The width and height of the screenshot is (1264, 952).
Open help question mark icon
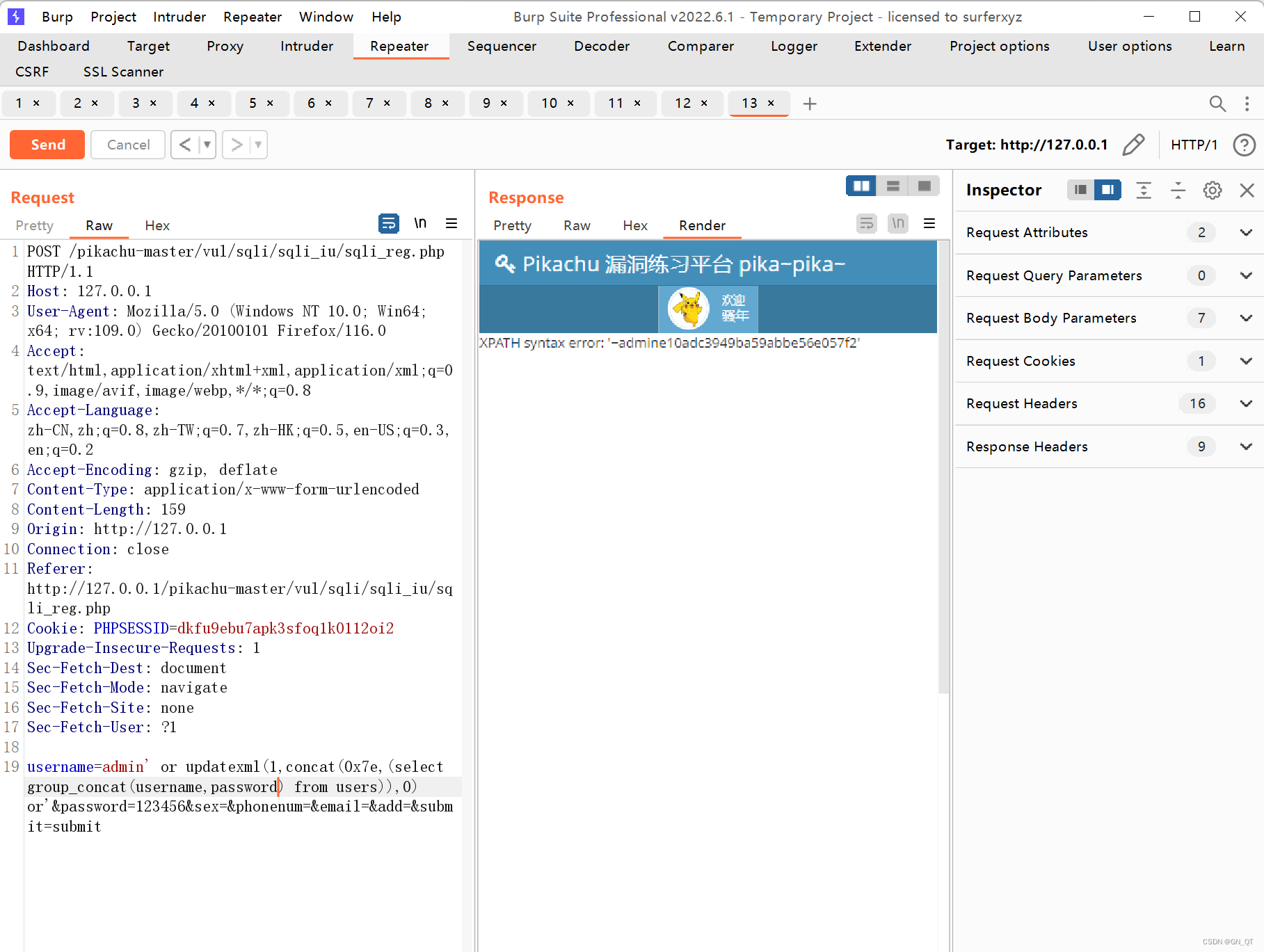tap(1245, 145)
